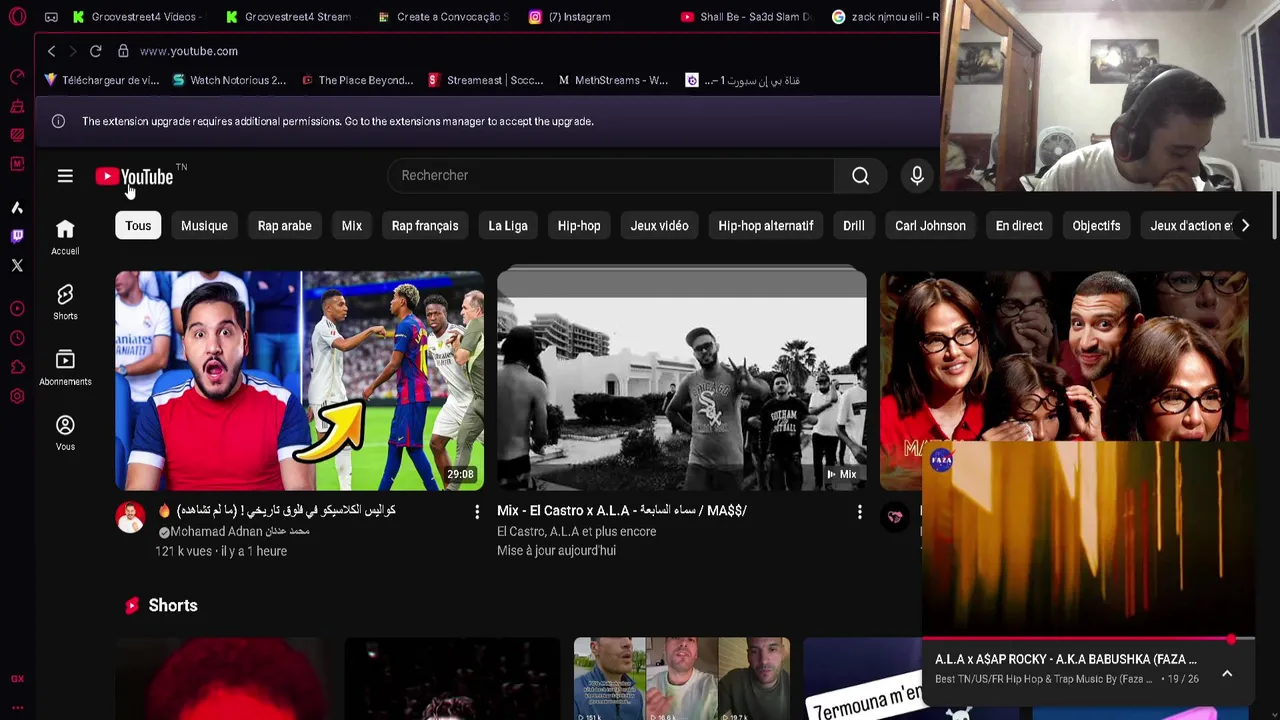Select the Mix filter chip
Viewport: 1280px width, 720px height.
(x=352, y=226)
